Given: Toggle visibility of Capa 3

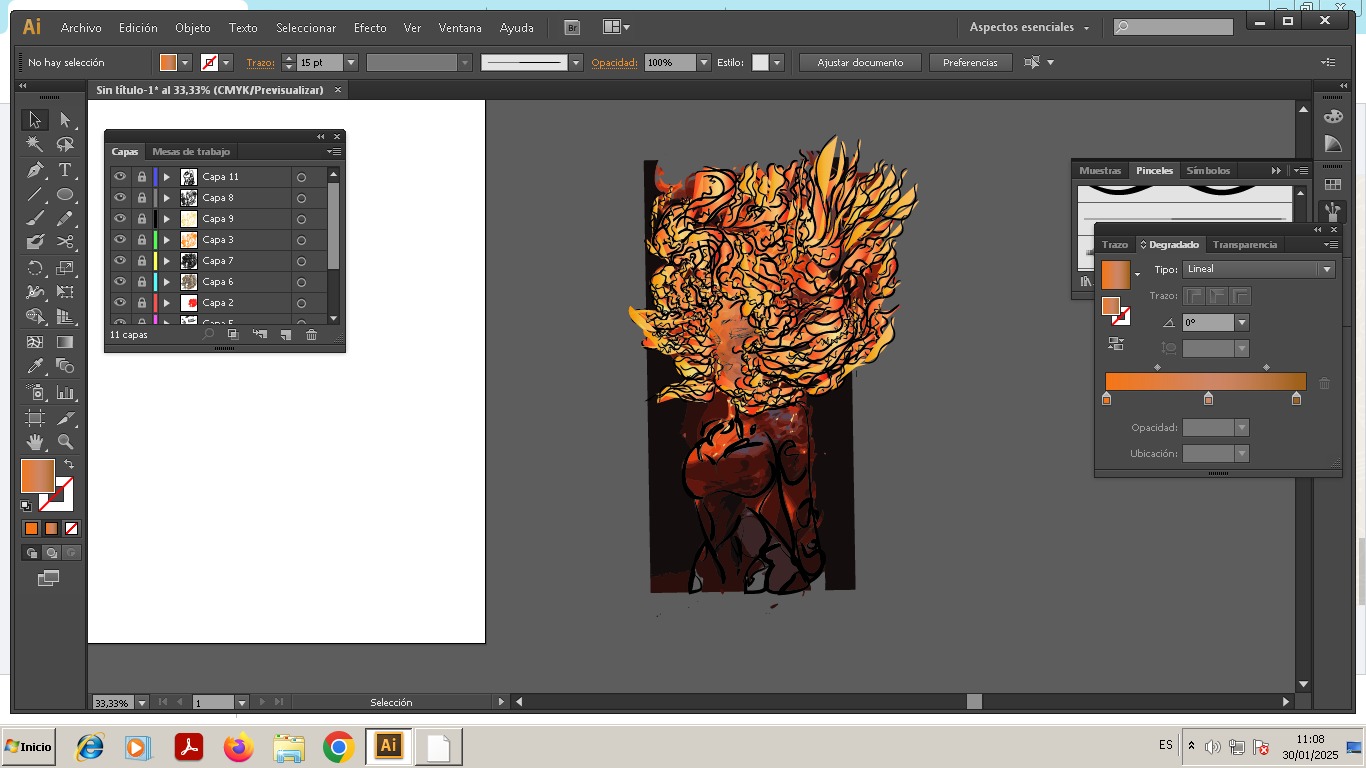Looking at the screenshot, I should point(120,240).
